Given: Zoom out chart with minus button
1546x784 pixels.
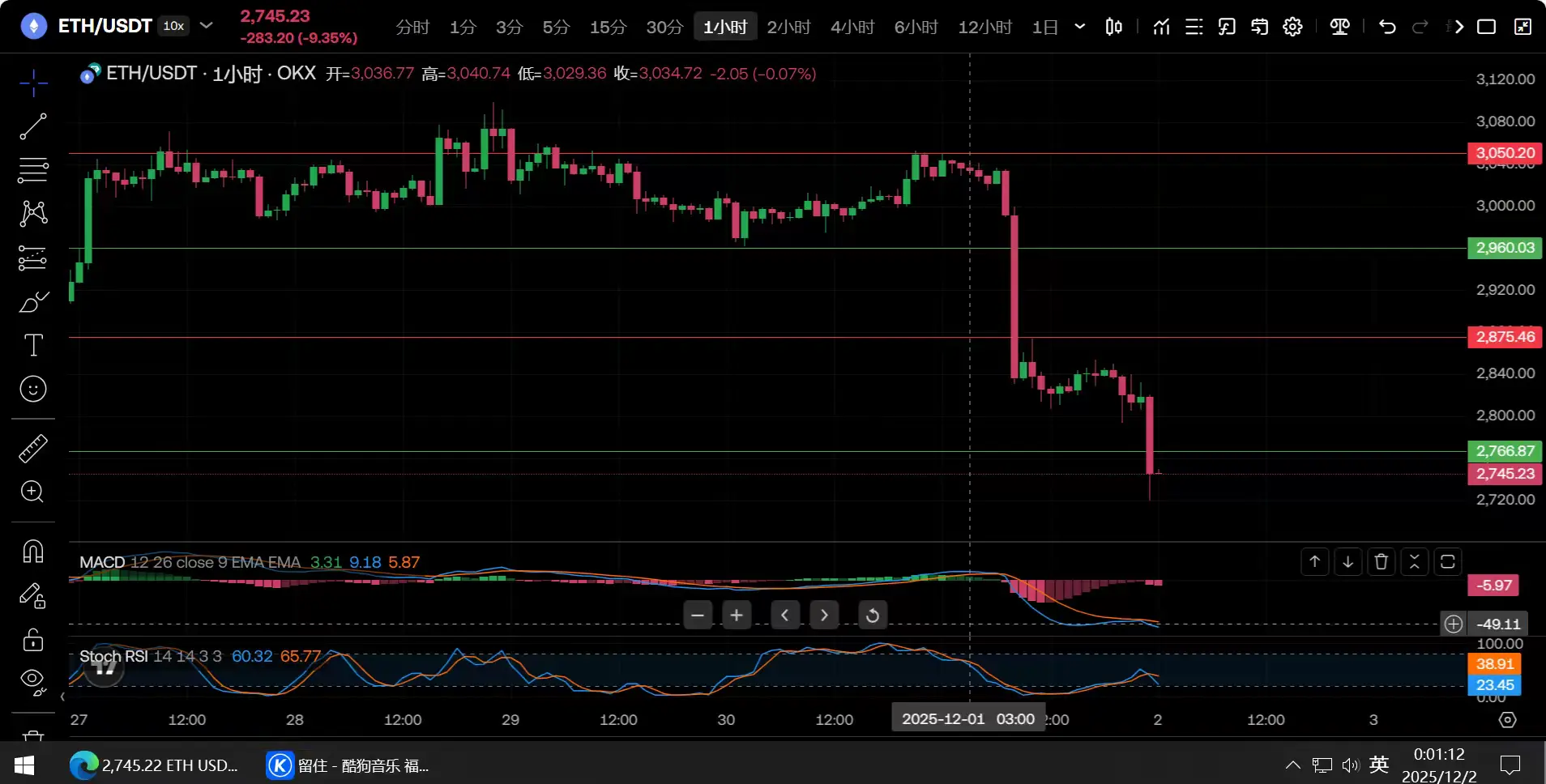Looking at the screenshot, I should pos(697,616).
